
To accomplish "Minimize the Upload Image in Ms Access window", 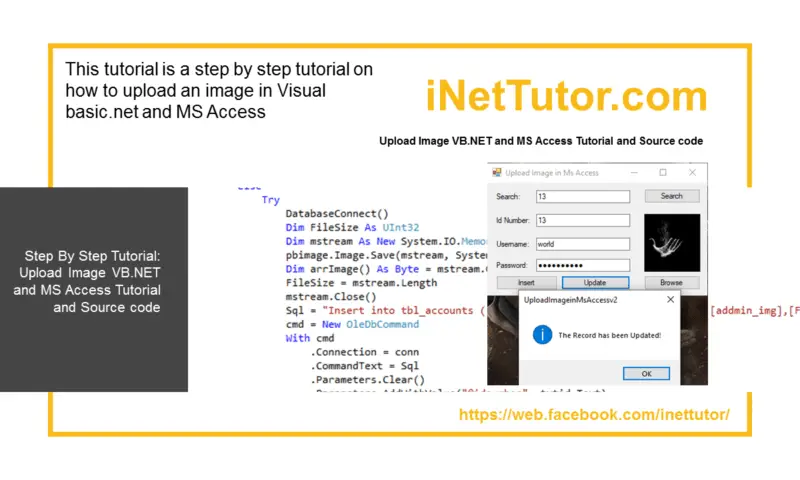I will (633, 173).
